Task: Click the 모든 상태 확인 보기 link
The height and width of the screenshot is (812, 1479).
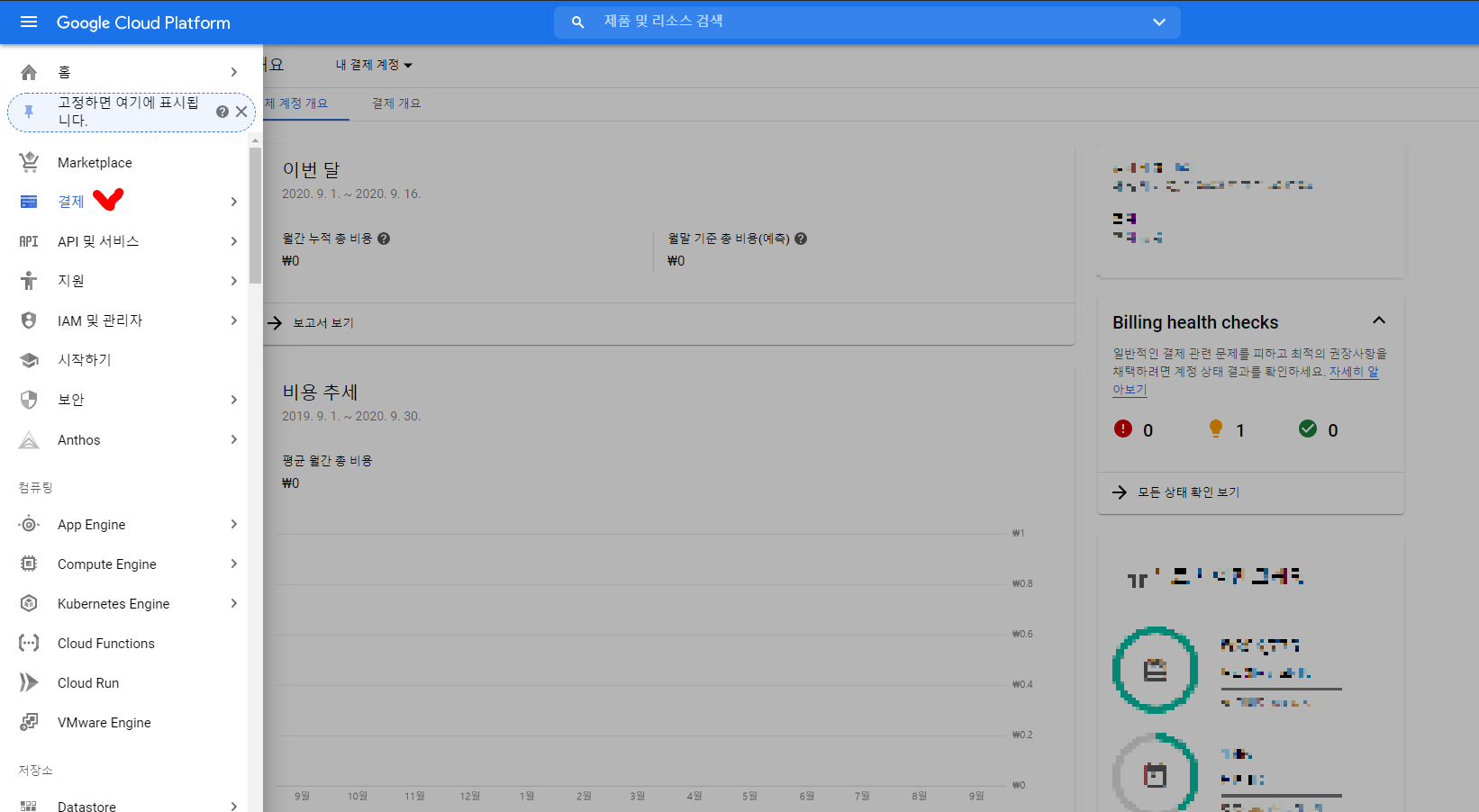Action: click(1177, 492)
